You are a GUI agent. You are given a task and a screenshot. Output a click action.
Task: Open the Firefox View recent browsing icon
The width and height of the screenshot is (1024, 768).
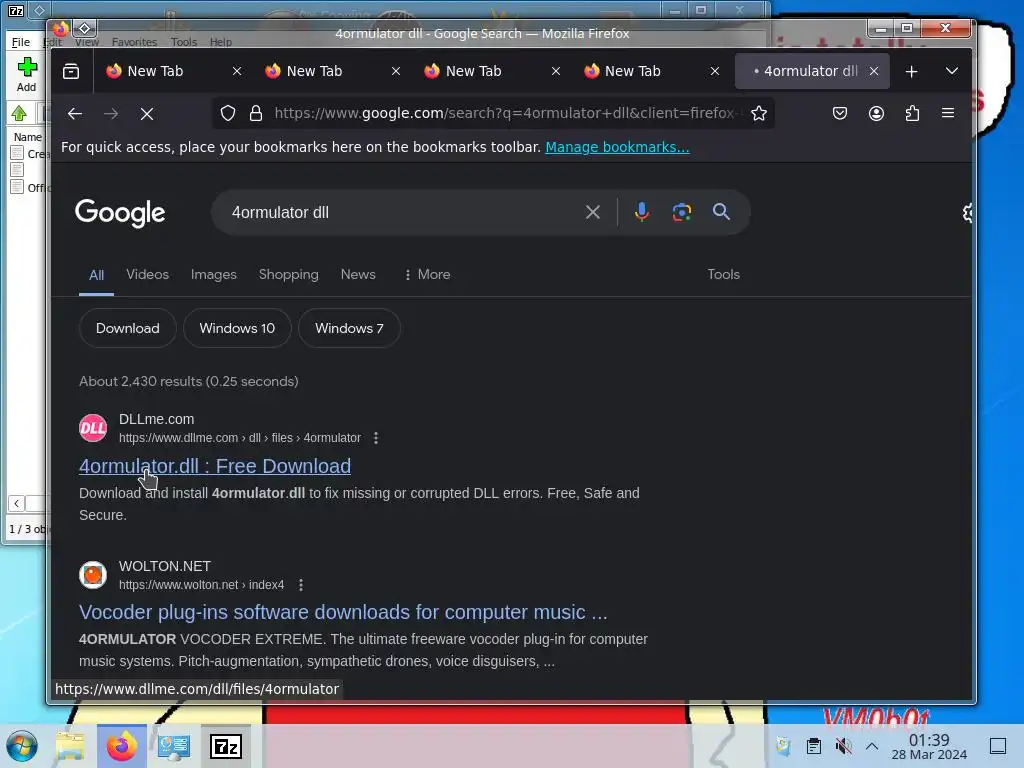coord(71,71)
